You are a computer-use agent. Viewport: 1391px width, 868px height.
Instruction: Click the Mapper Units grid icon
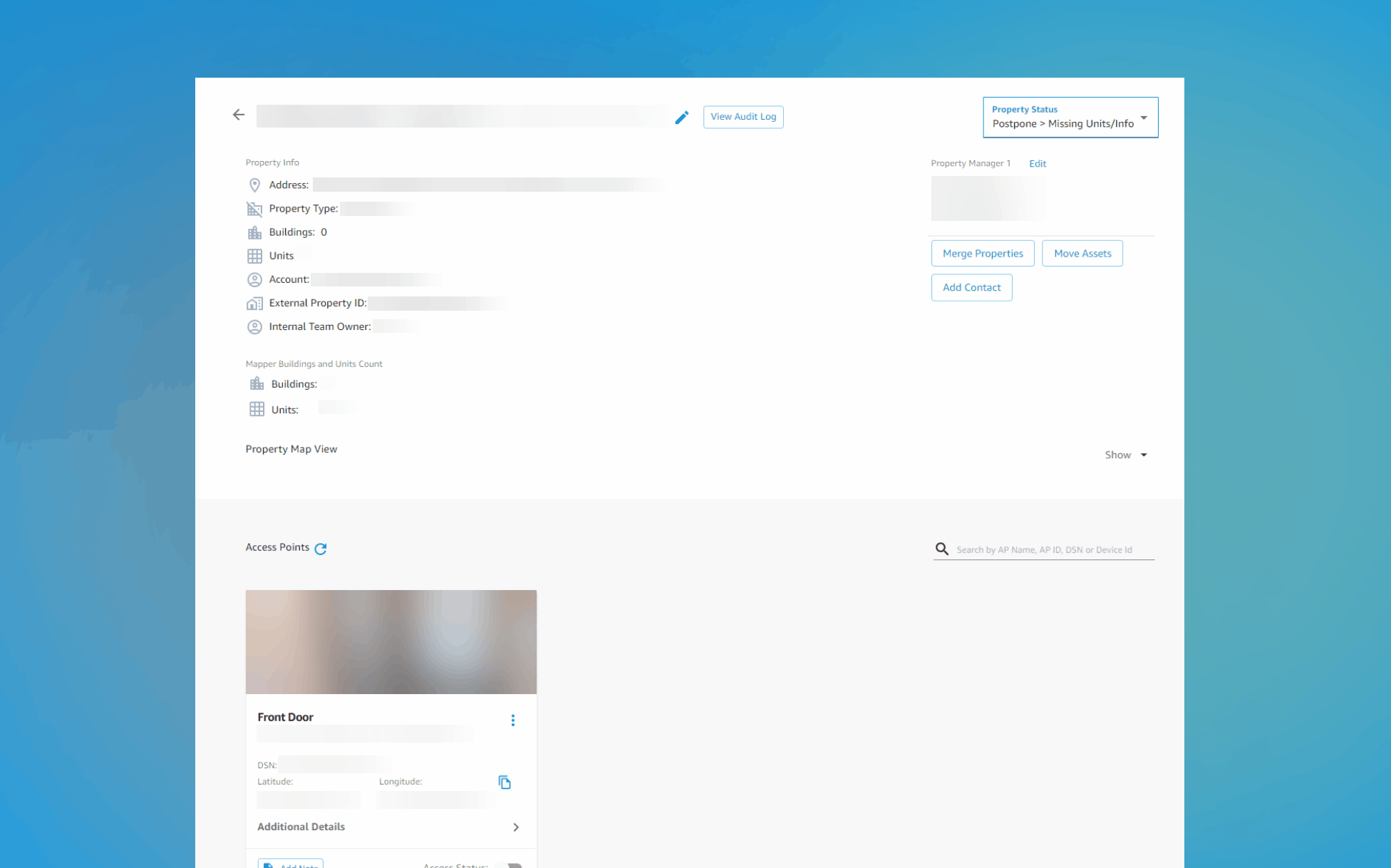(257, 409)
